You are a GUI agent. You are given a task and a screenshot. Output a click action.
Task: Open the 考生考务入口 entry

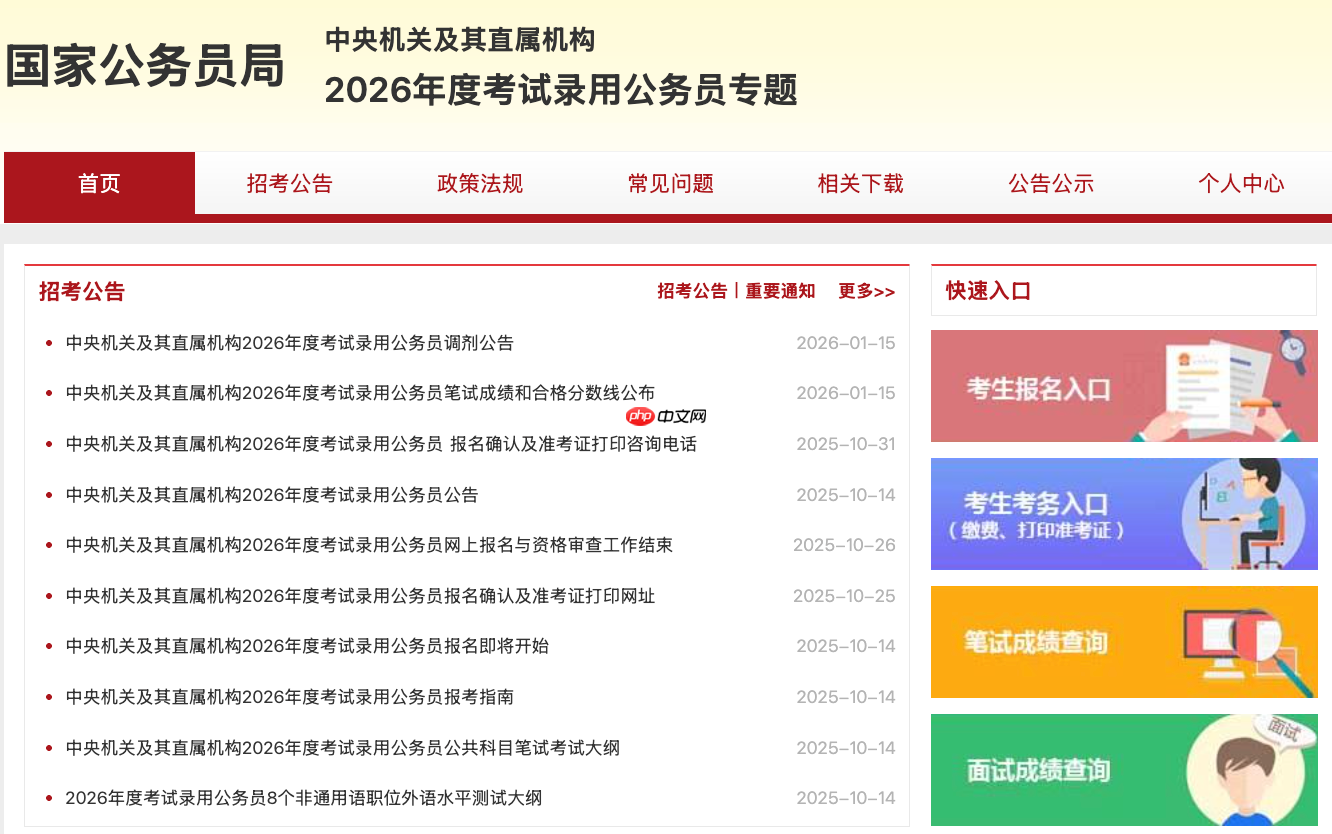[1124, 514]
